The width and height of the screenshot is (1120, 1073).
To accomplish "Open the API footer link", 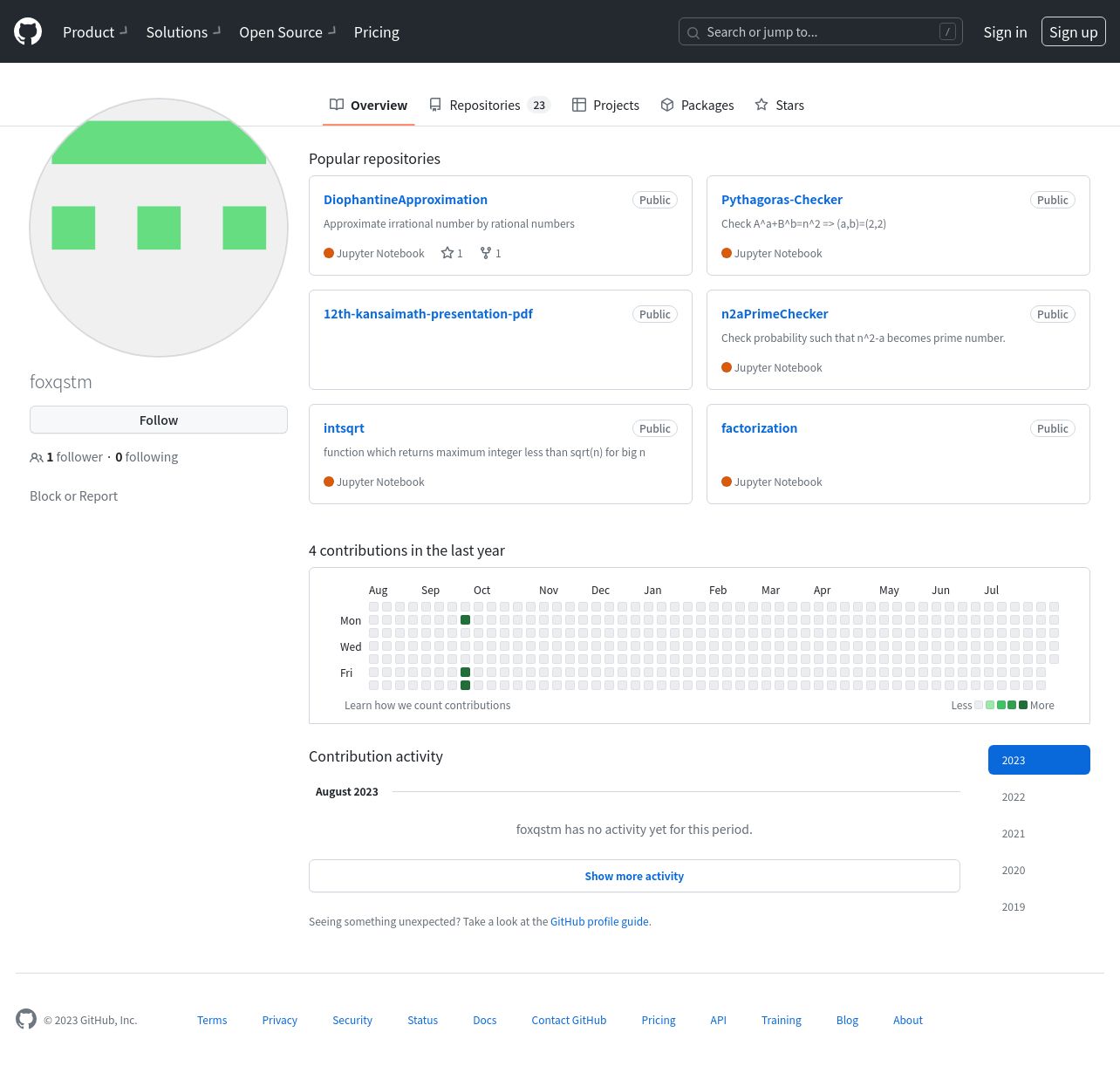I will [719, 1020].
